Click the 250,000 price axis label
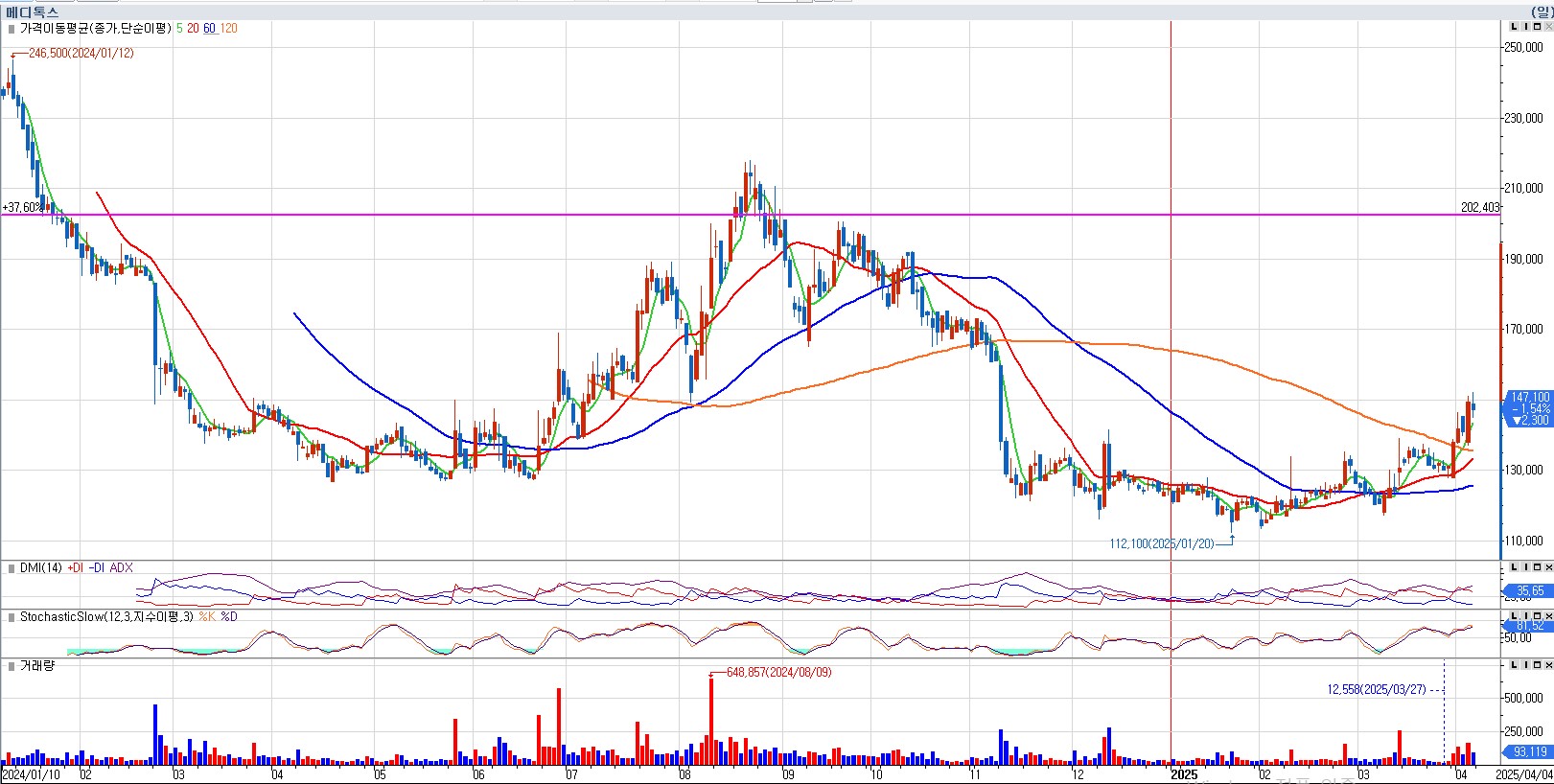The image size is (1554, 784). pyautogui.click(x=1524, y=47)
